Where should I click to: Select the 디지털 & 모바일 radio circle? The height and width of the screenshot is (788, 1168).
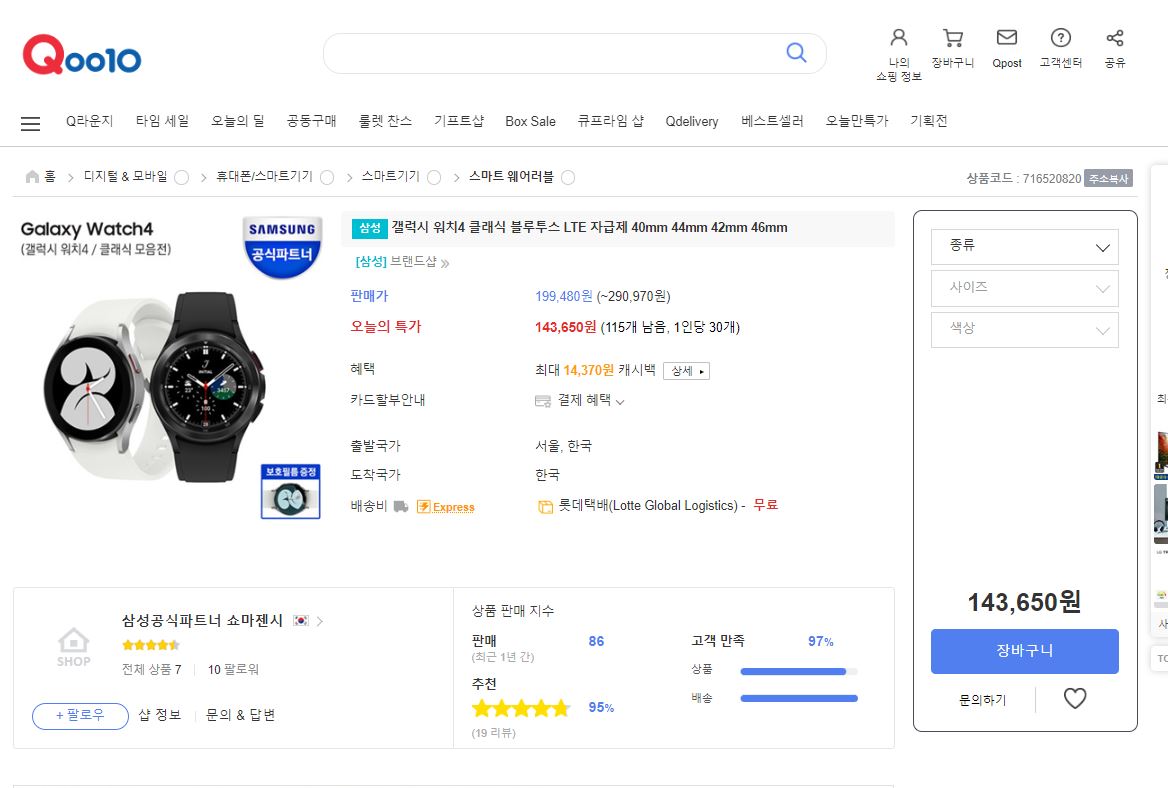pos(181,177)
